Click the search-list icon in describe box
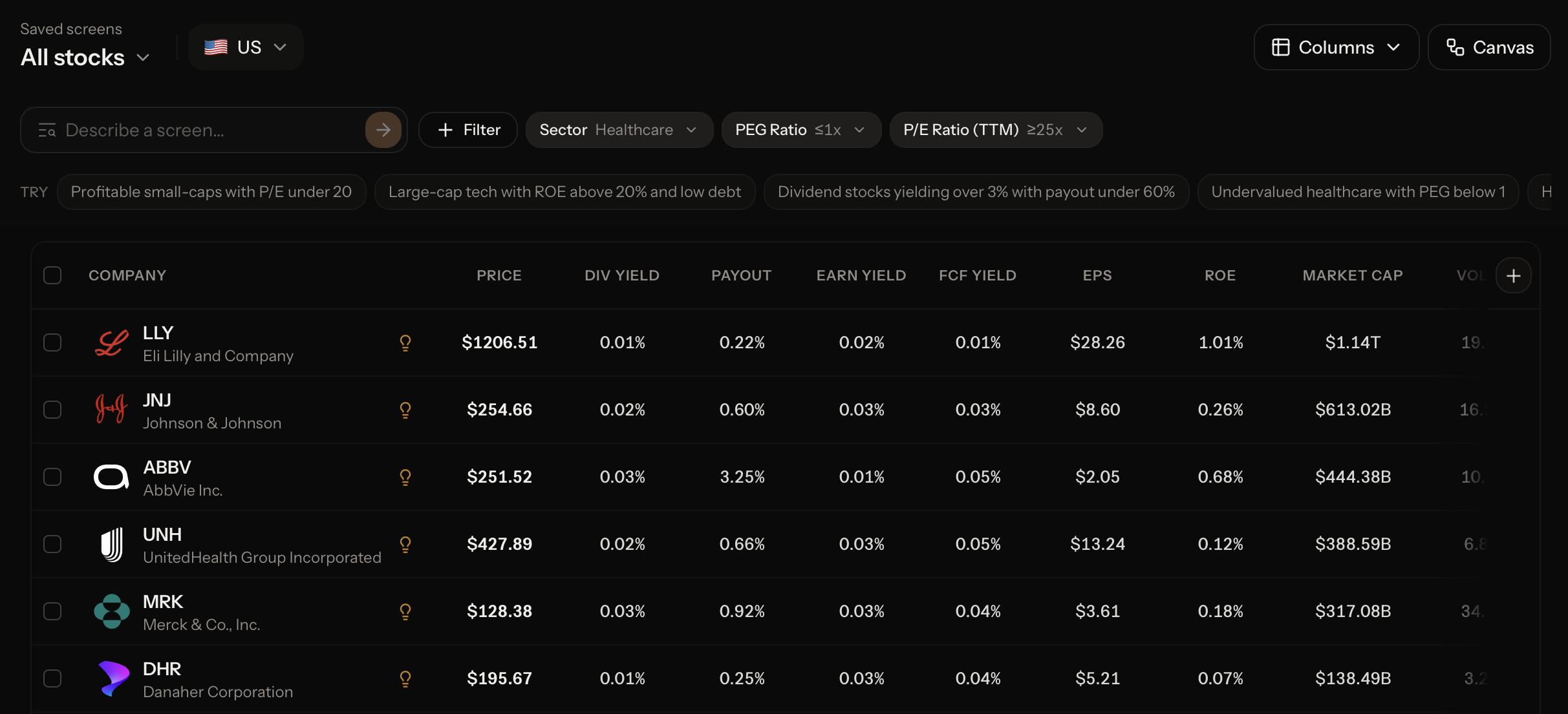The image size is (1568, 714). pyautogui.click(x=47, y=131)
